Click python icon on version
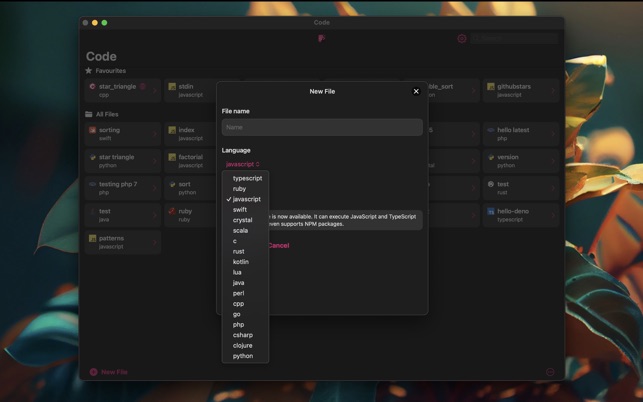The image size is (643, 402). point(491,157)
